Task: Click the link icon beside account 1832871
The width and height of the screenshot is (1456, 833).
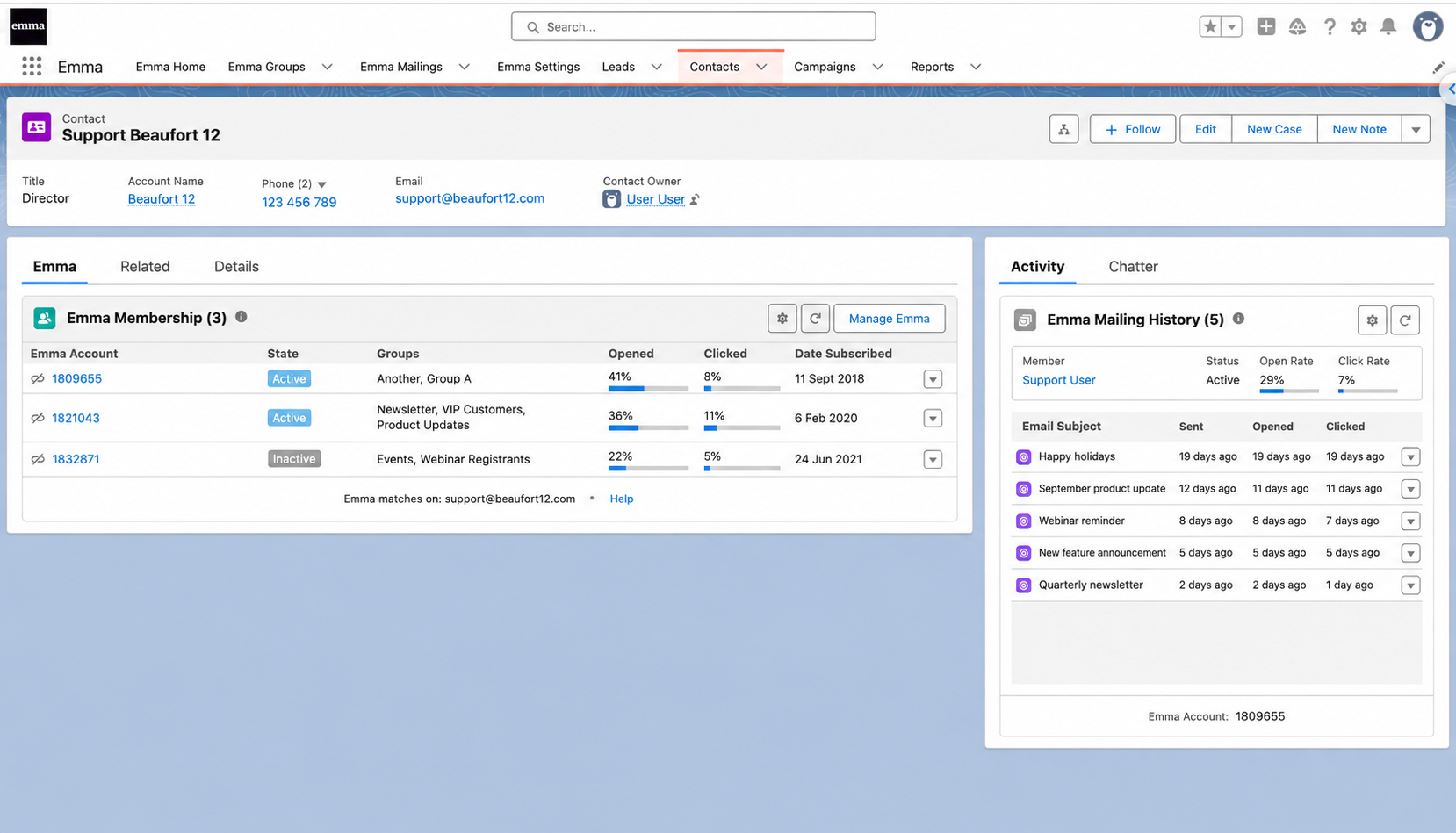Action: tap(38, 459)
